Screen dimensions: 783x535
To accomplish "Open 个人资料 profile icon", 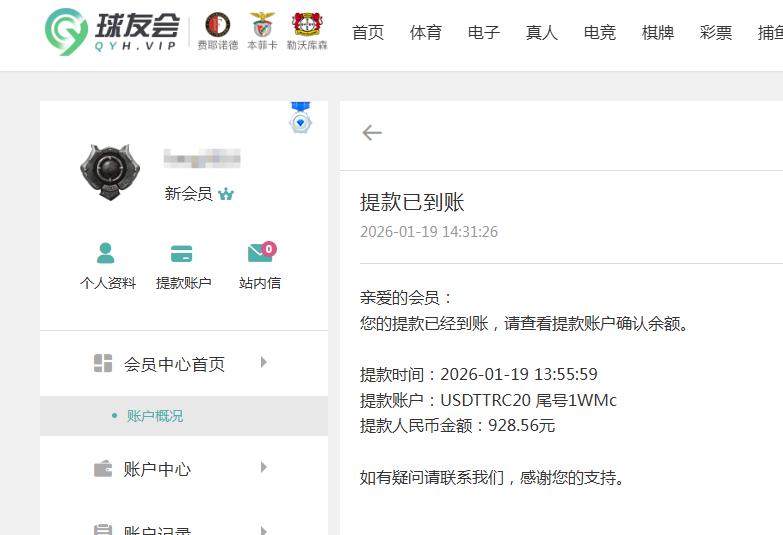I will (105, 253).
